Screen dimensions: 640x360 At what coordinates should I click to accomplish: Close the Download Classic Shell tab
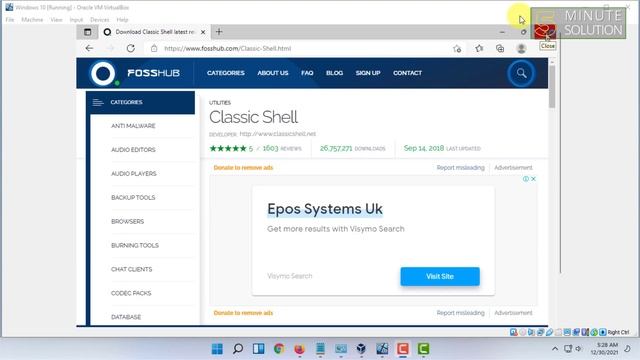tap(203, 32)
